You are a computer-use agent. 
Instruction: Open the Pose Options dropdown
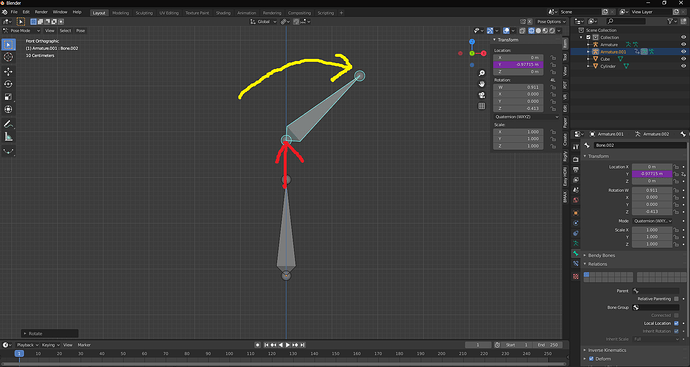click(x=551, y=22)
